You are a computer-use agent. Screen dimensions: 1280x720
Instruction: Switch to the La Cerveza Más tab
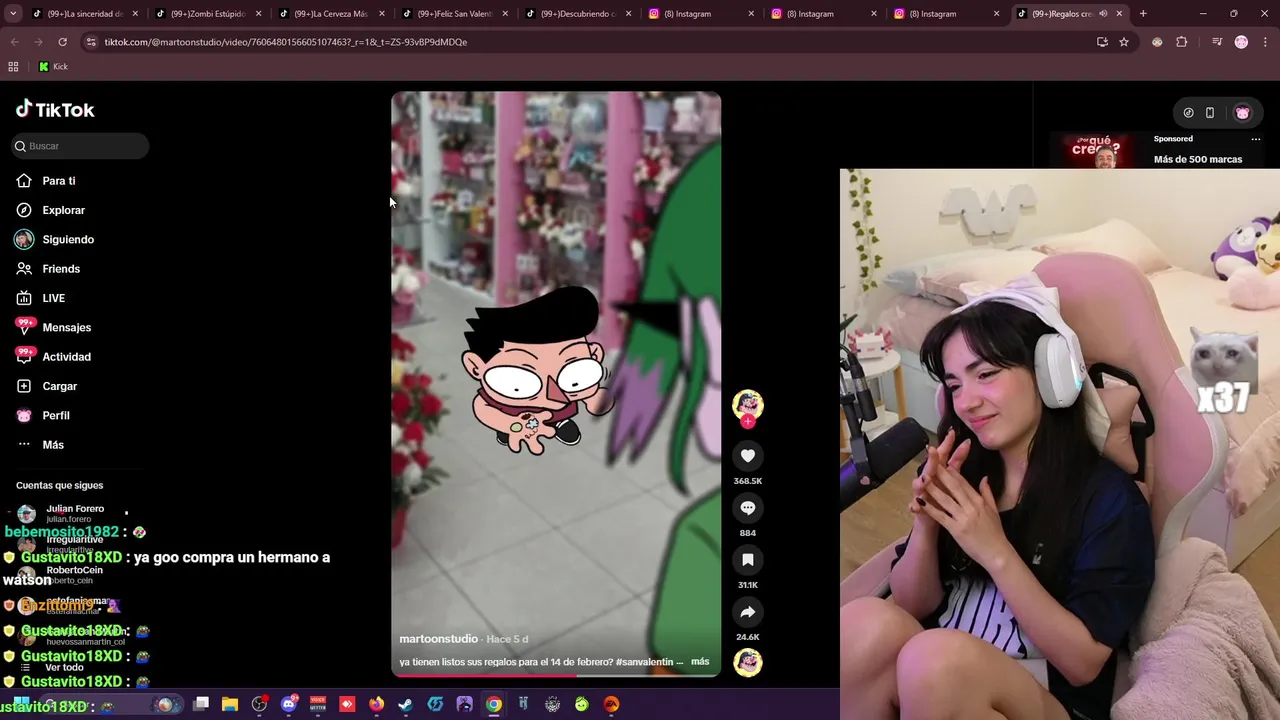pos(331,14)
